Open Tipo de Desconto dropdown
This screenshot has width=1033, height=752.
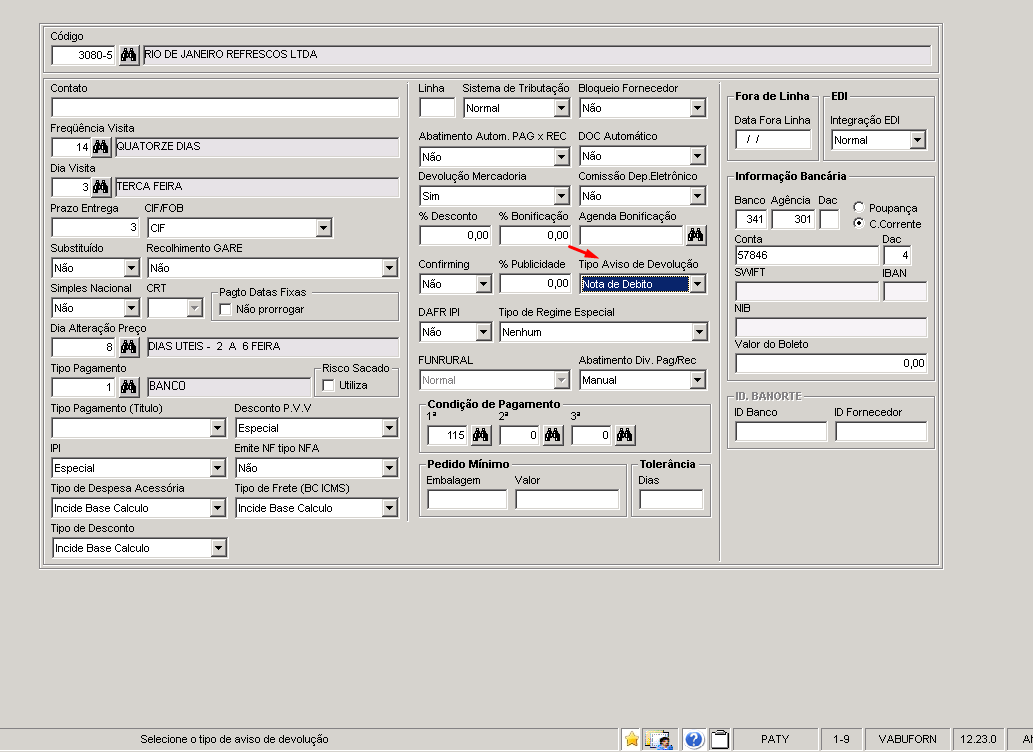[218, 548]
